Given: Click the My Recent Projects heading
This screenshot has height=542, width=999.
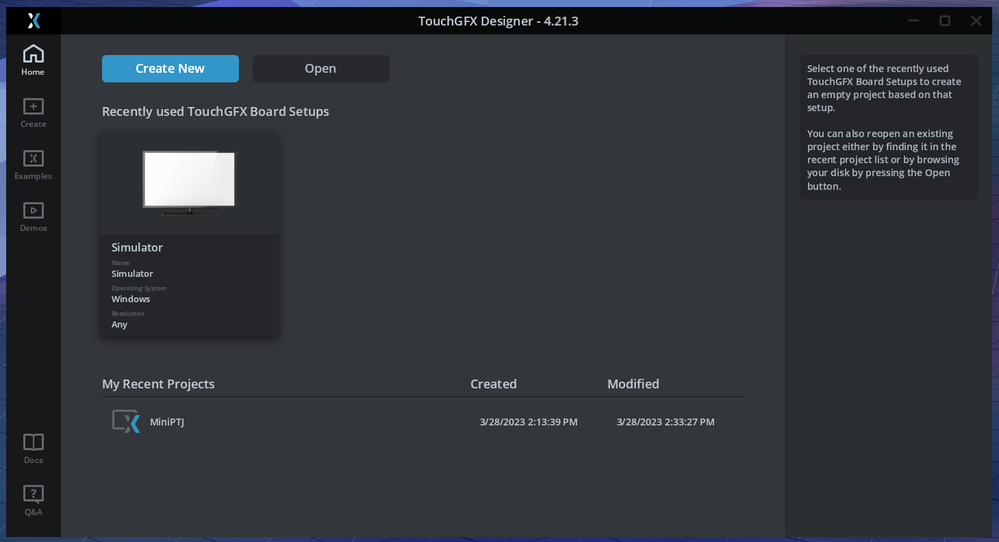Looking at the screenshot, I should (158, 384).
